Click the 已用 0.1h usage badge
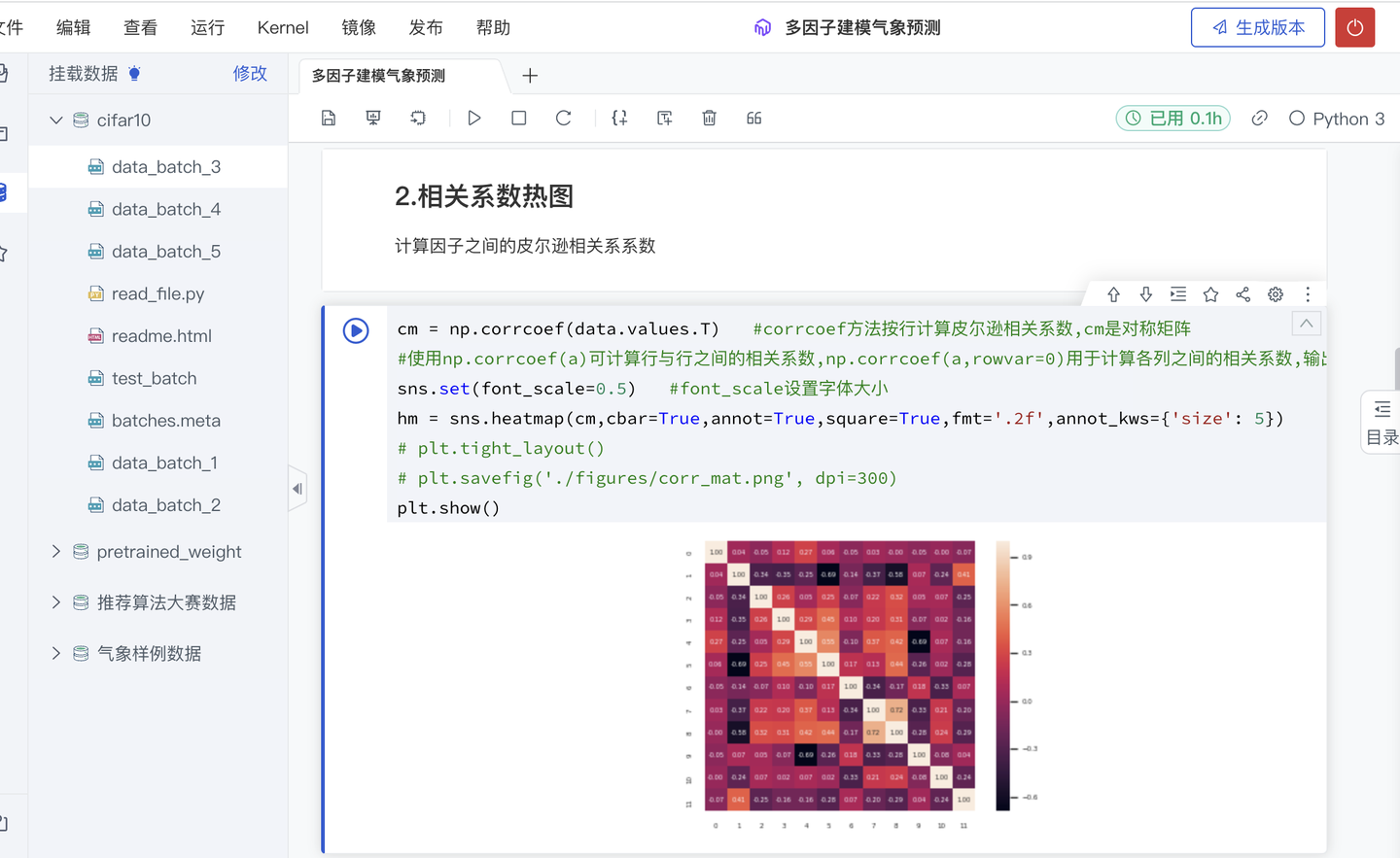This screenshot has height=858, width=1400. 1173,118
